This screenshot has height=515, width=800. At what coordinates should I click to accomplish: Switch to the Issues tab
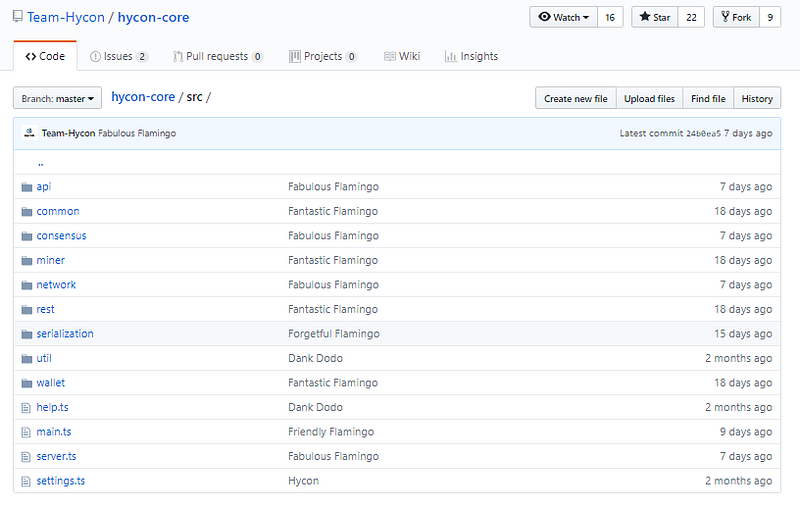pos(119,56)
